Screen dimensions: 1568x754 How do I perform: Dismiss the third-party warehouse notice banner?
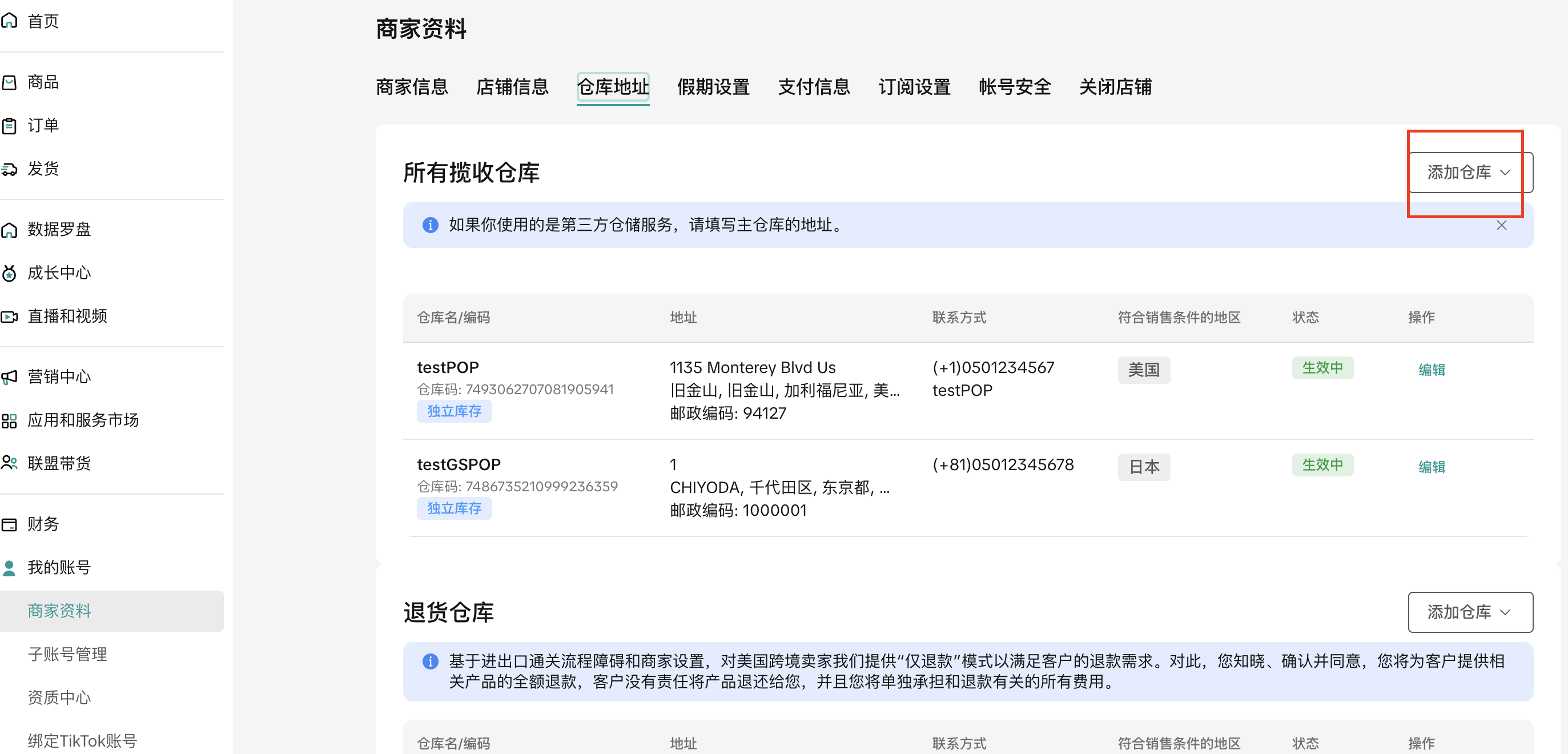(1501, 226)
